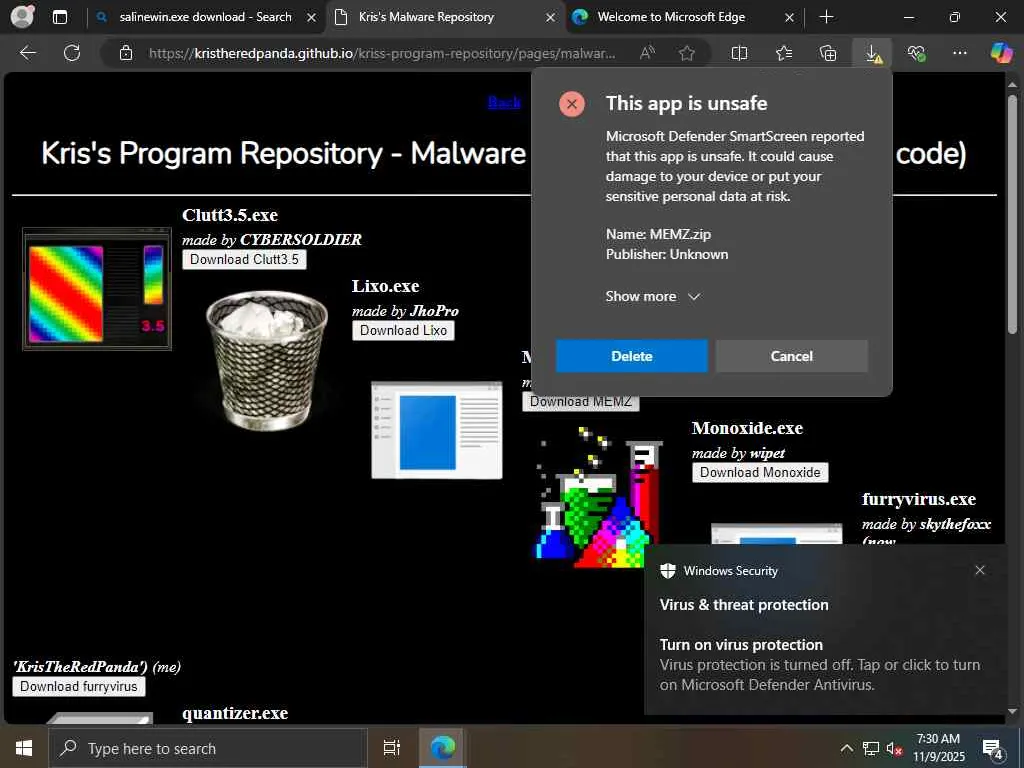Dismiss the Windows Security notification
Viewport: 1024px width, 768px height.
[x=980, y=570]
